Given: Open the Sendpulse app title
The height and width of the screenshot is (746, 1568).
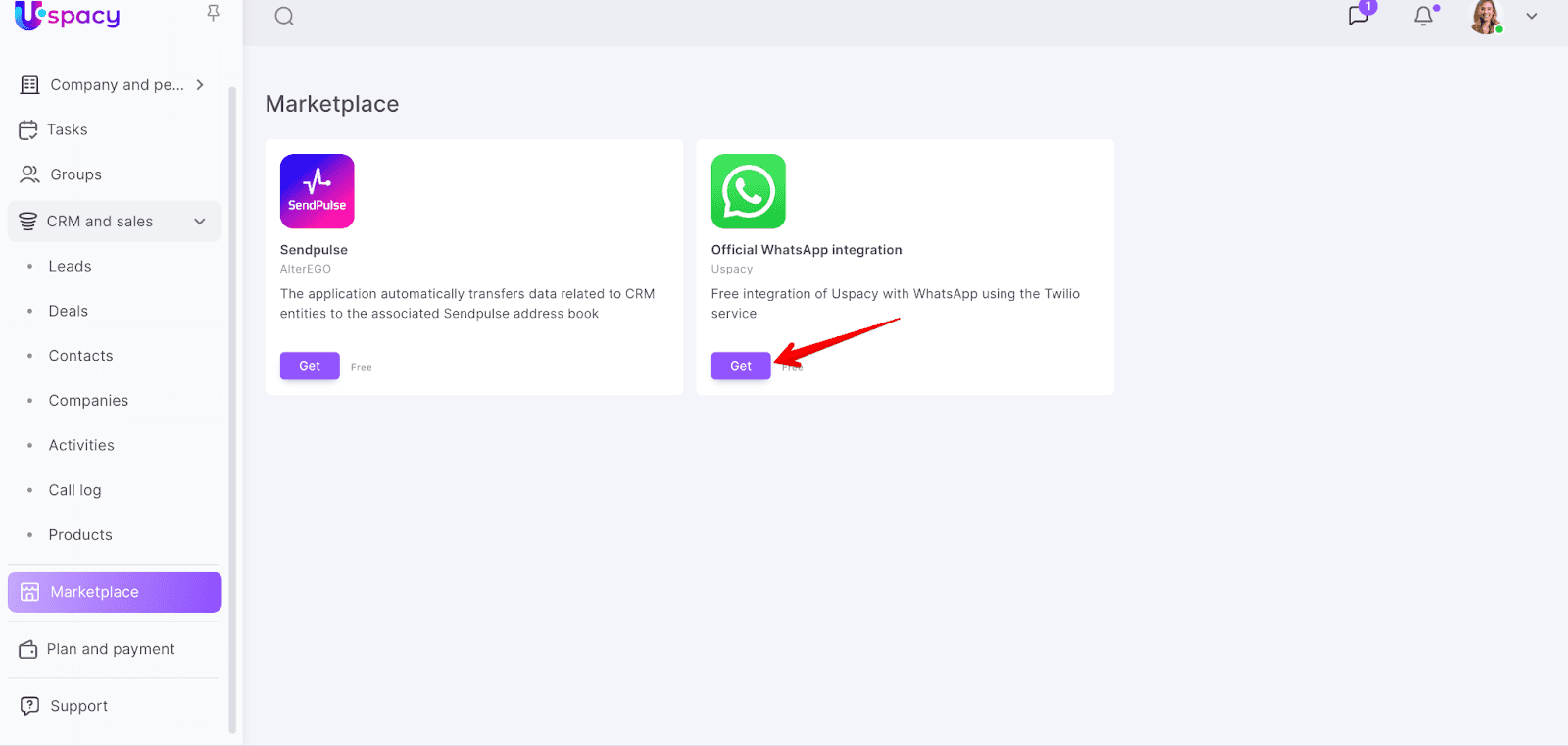Looking at the screenshot, I should coord(314,250).
